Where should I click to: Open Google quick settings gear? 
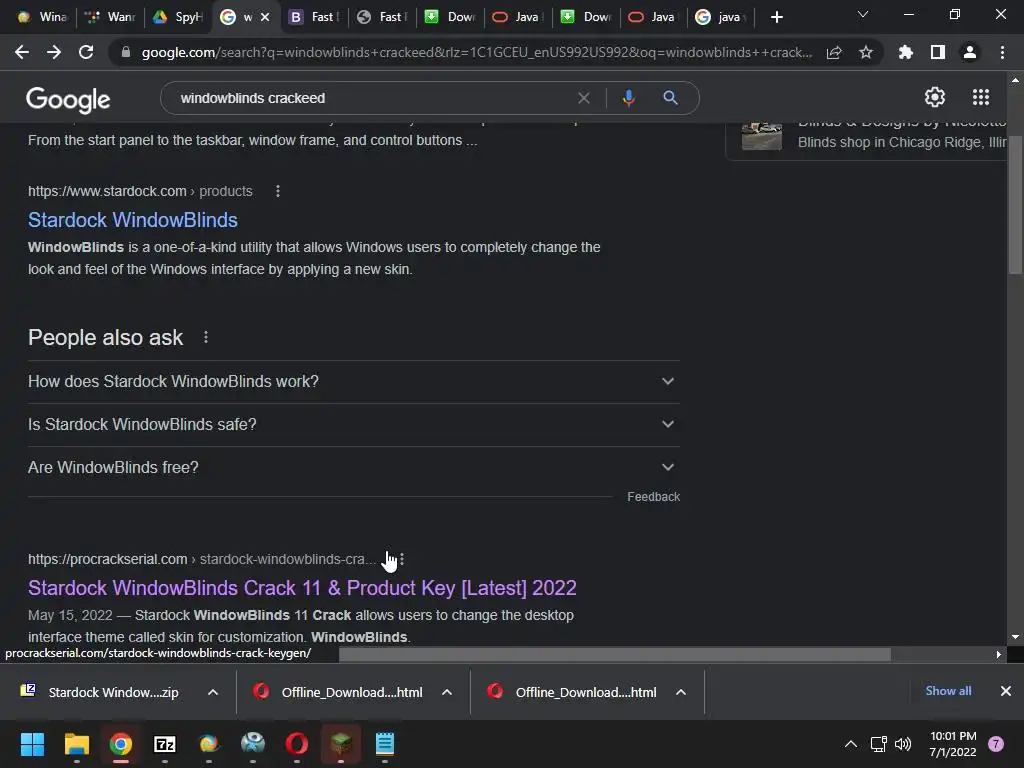(x=935, y=97)
